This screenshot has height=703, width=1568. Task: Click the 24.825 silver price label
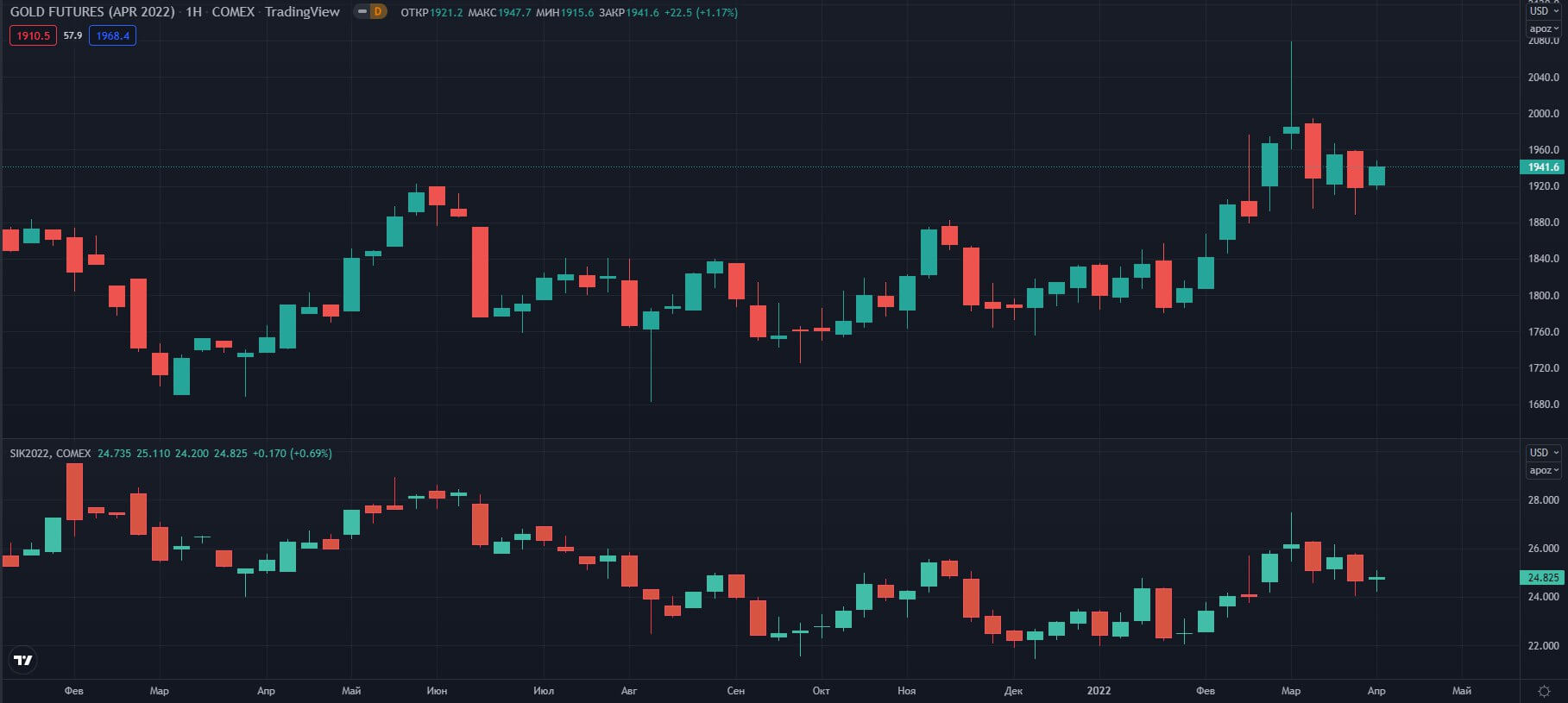pos(1543,578)
